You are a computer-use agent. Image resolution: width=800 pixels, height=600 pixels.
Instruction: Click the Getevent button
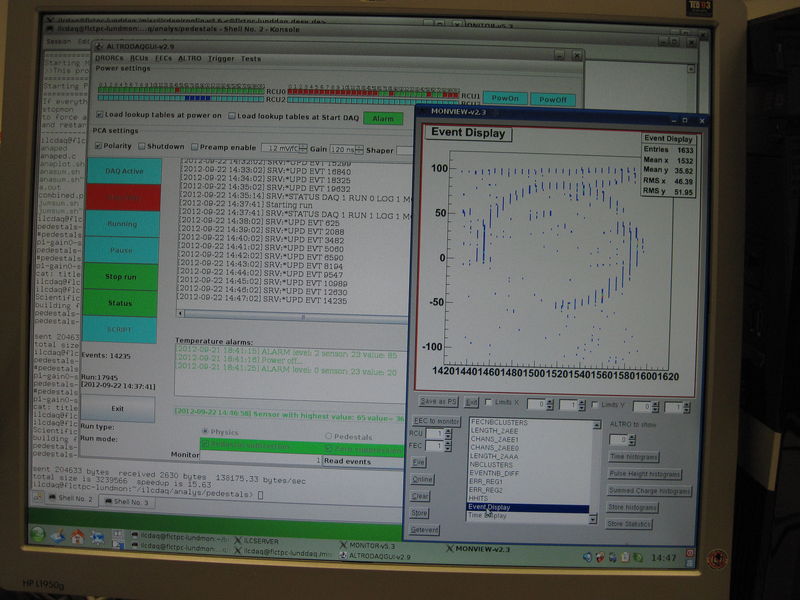424,530
